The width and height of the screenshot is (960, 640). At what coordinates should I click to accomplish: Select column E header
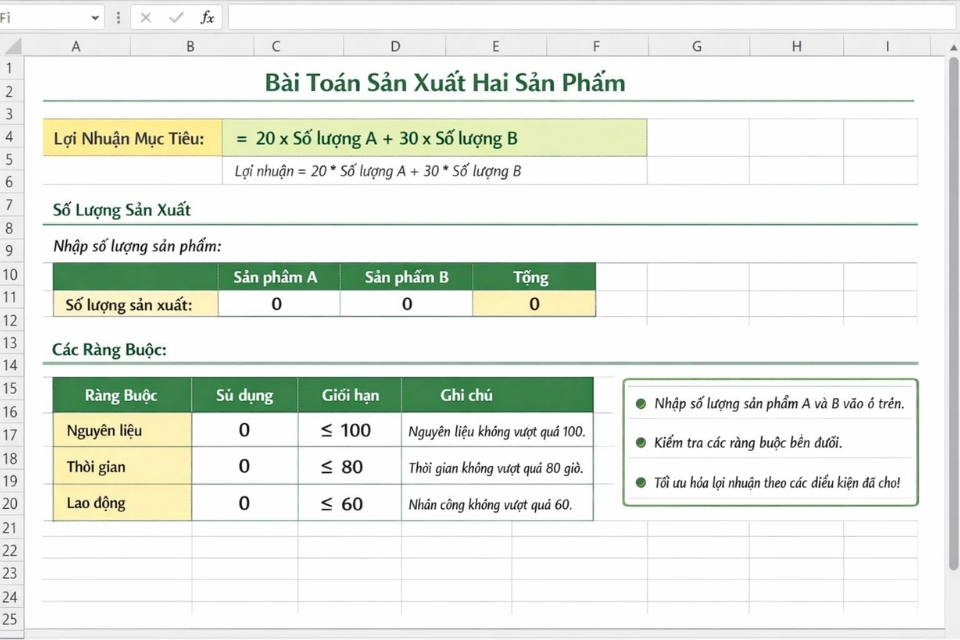point(495,45)
